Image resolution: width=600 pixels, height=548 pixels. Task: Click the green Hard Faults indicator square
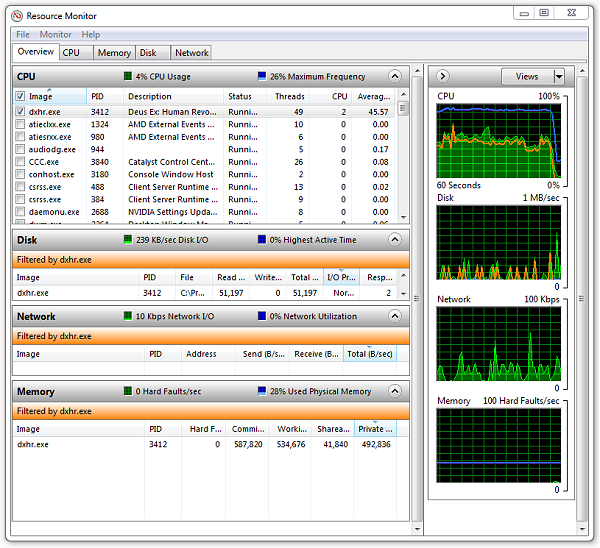coord(128,391)
